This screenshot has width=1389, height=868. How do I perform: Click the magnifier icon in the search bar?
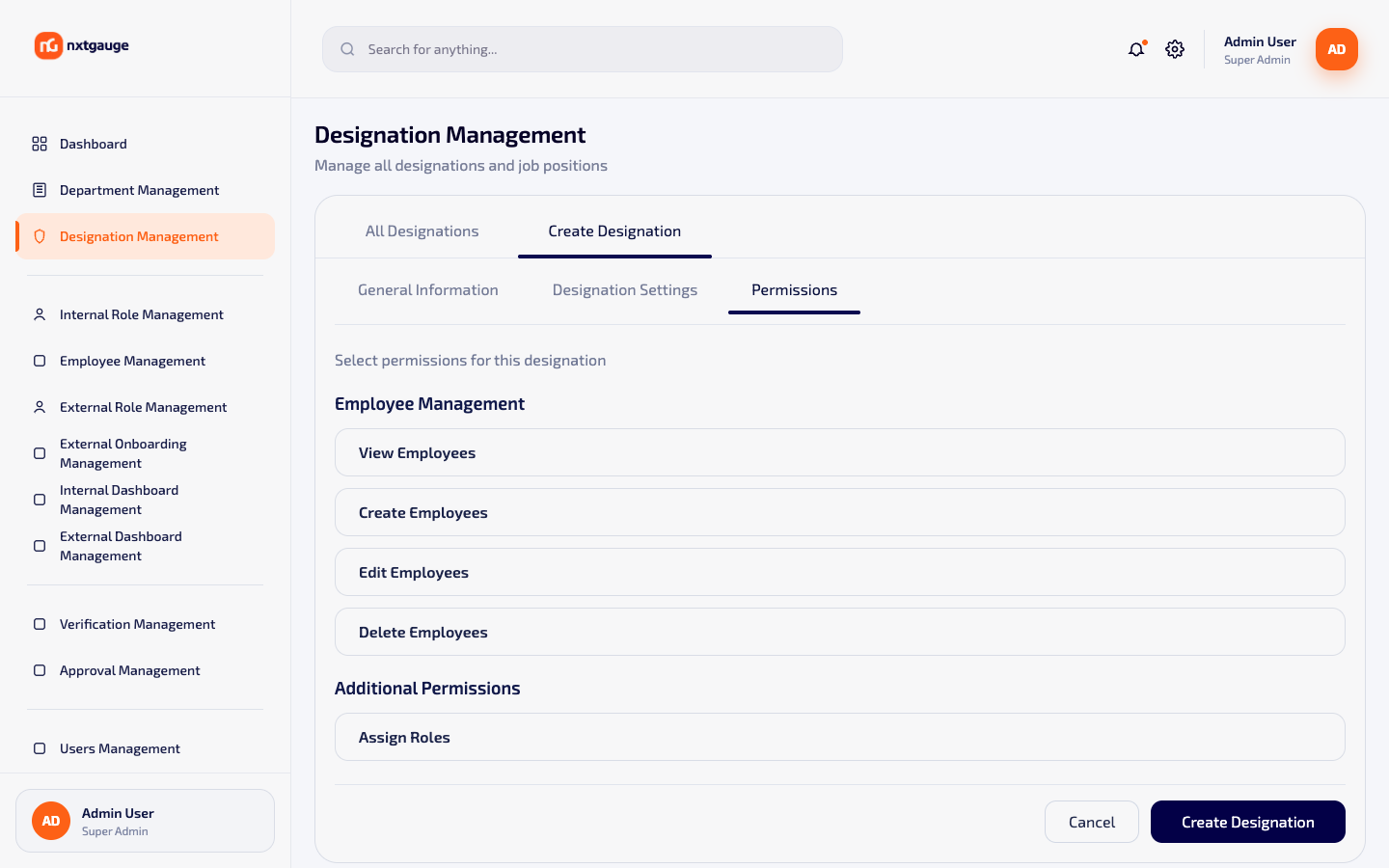(x=347, y=49)
